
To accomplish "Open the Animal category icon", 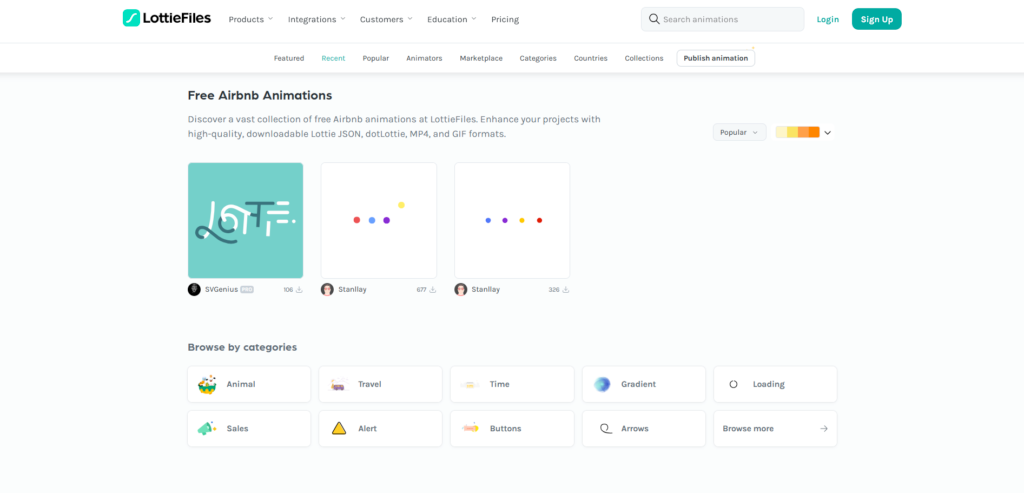I will (x=207, y=384).
